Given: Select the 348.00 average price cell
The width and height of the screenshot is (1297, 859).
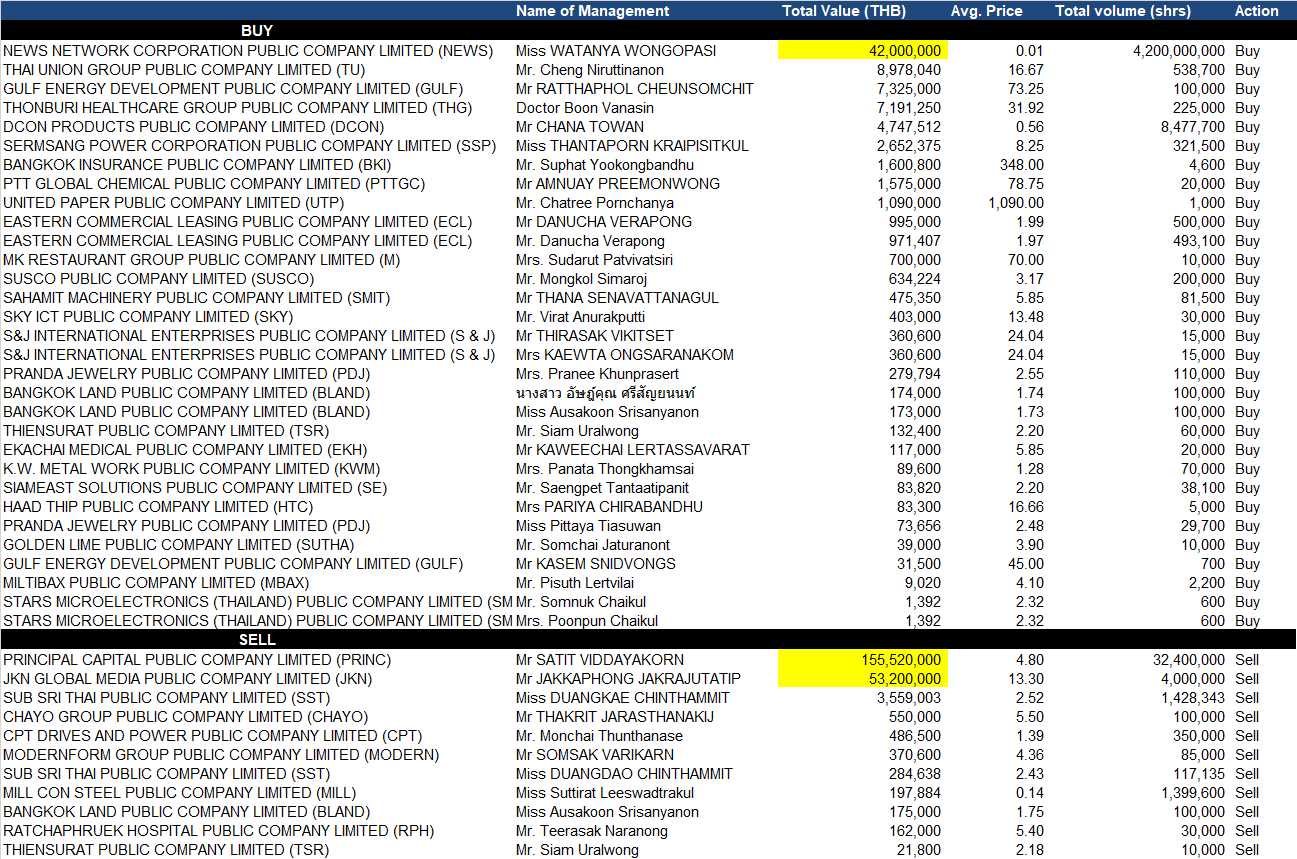Looking at the screenshot, I should [1021, 165].
